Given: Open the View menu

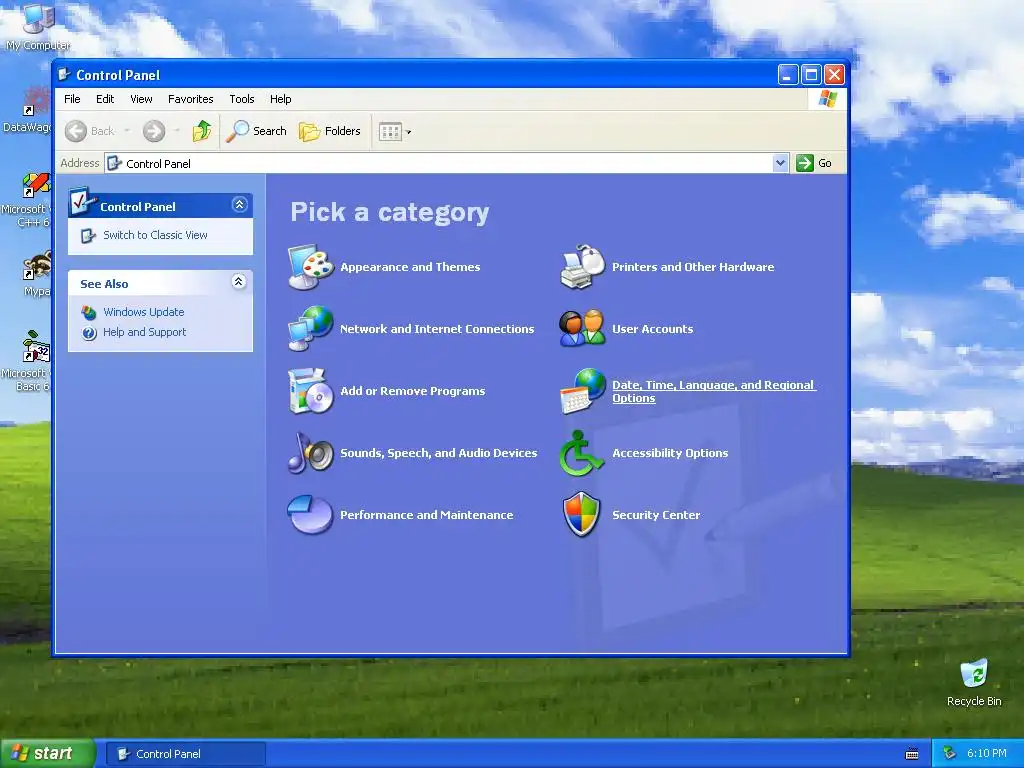Looking at the screenshot, I should [141, 99].
